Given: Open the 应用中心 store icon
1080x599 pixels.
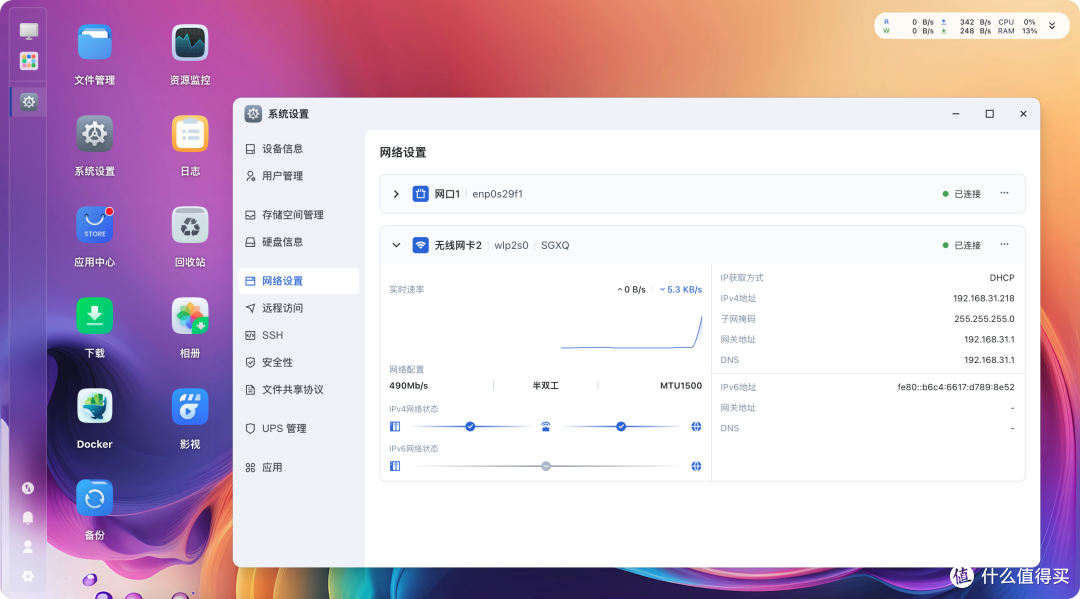Looking at the screenshot, I should point(94,225).
